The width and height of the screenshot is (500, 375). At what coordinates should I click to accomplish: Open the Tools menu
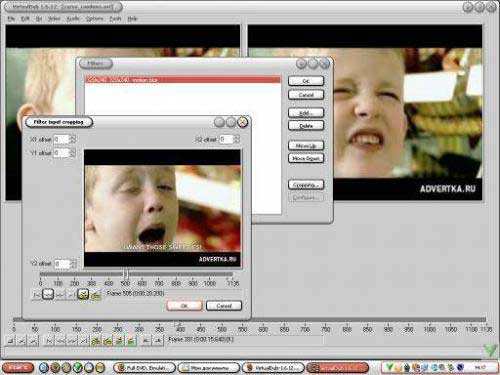pyautogui.click(x=115, y=19)
